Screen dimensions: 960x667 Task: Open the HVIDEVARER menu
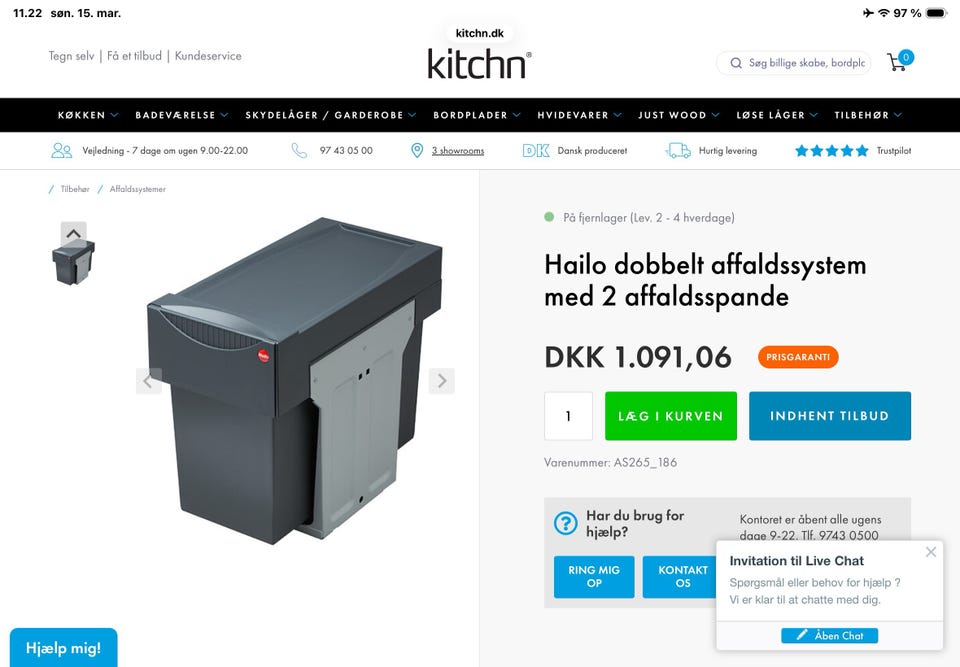click(x=579, y=115)
